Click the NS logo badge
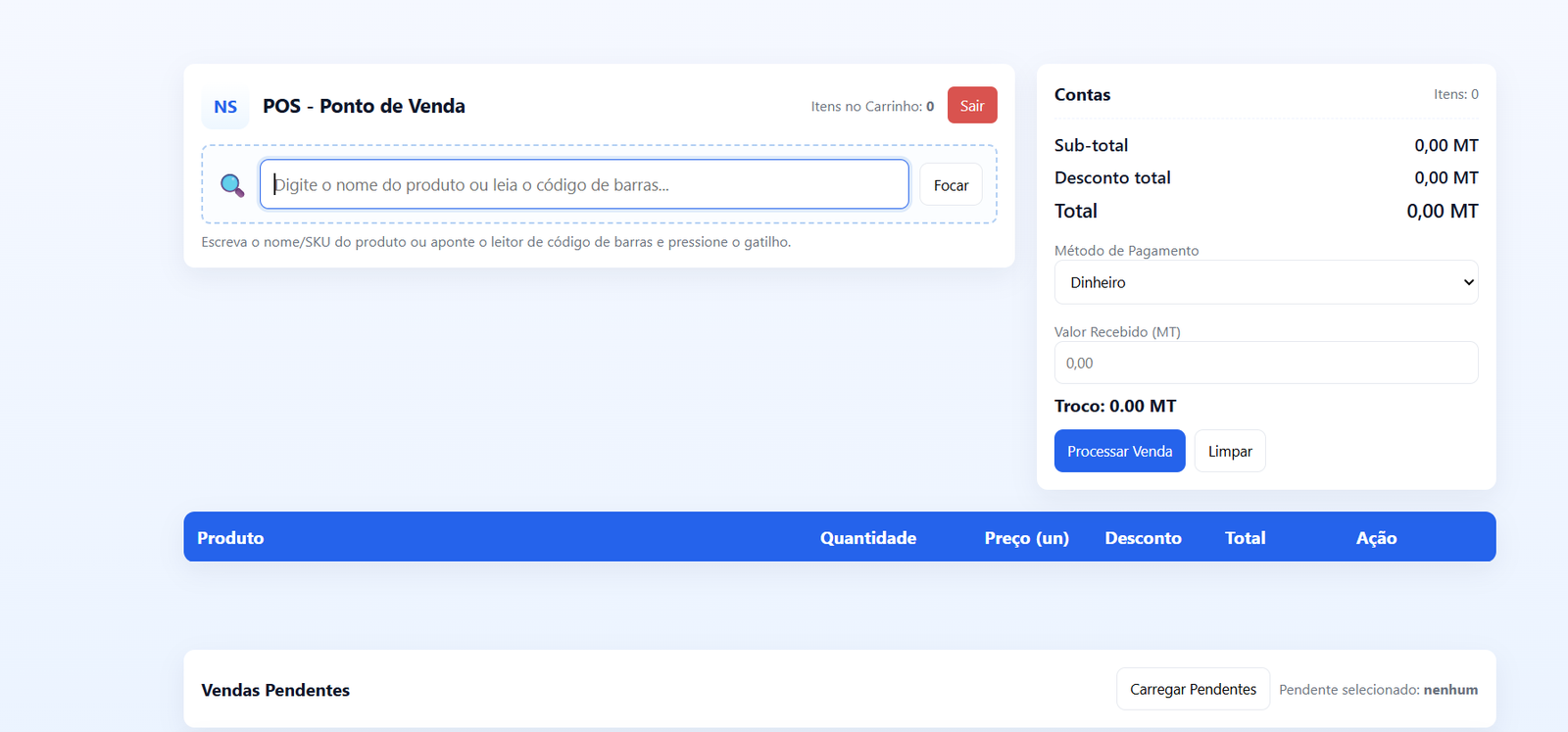The height and width of the screenshot is (732, 1568). pyautogui.click(x=225, y=107)
